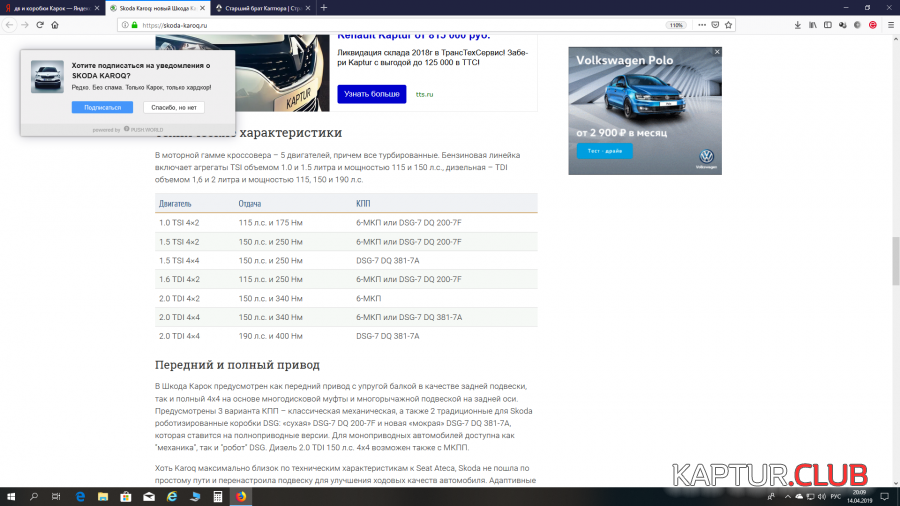Click the '6-МКП' cell in 2.0 TDI 4×2 row
This screenshot has width=900, height=506.
click(368, 298)
